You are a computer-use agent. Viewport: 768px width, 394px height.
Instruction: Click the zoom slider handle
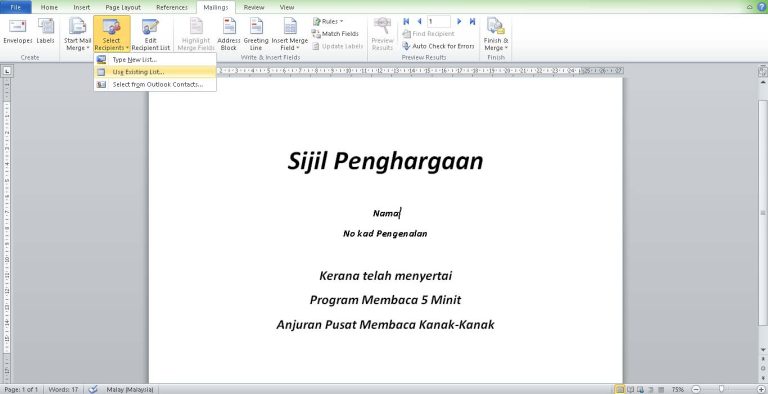(x=721, y=390)
